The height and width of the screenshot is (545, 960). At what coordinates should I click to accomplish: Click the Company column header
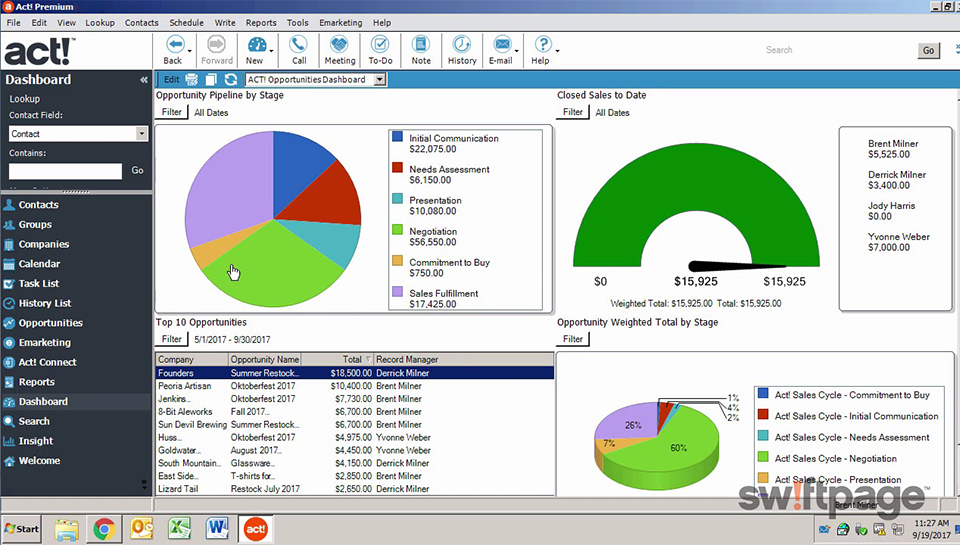192,359
